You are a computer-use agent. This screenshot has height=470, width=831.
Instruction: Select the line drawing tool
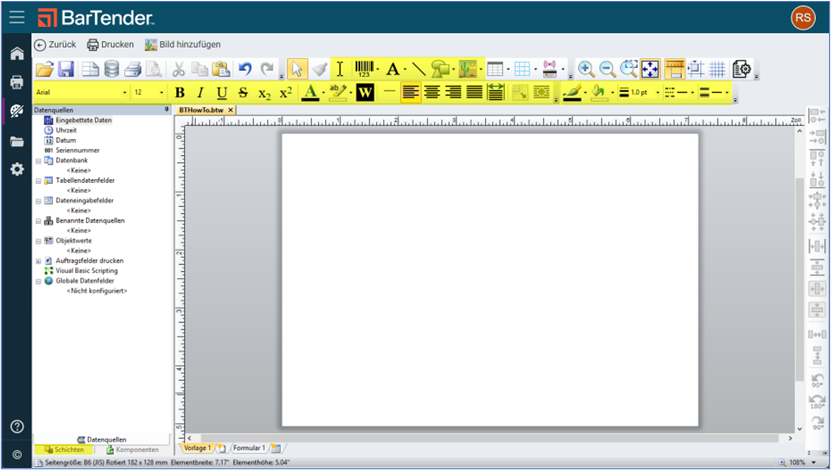tap(418, 69)
